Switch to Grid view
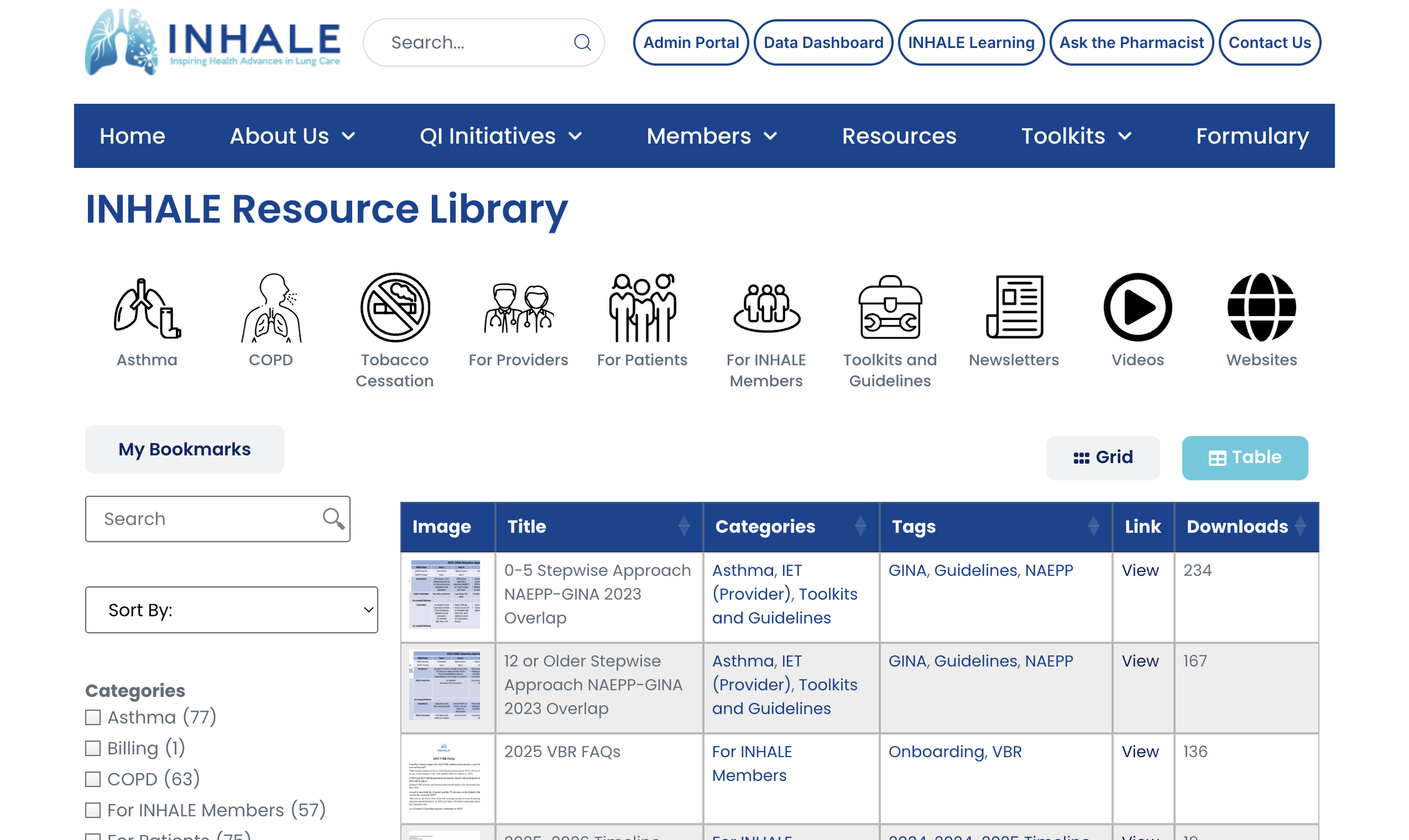This screenshot has height=840, width=1409. click(1102, 457)
